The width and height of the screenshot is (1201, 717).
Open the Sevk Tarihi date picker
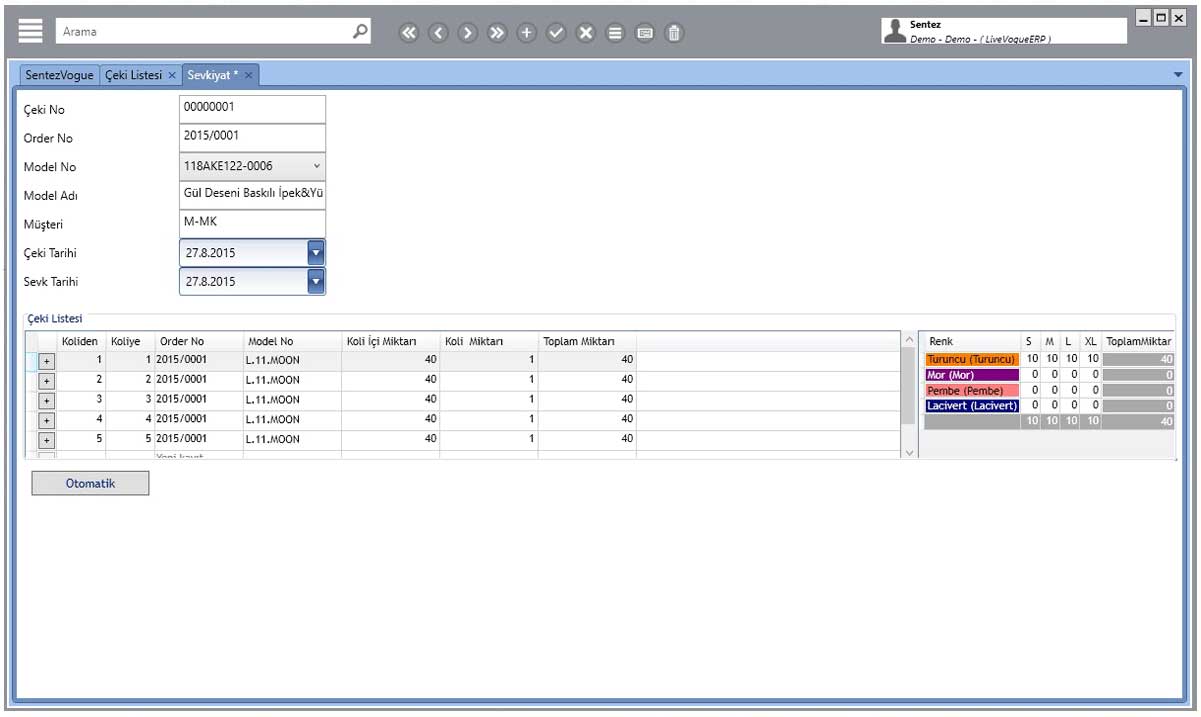click(316, 282)
